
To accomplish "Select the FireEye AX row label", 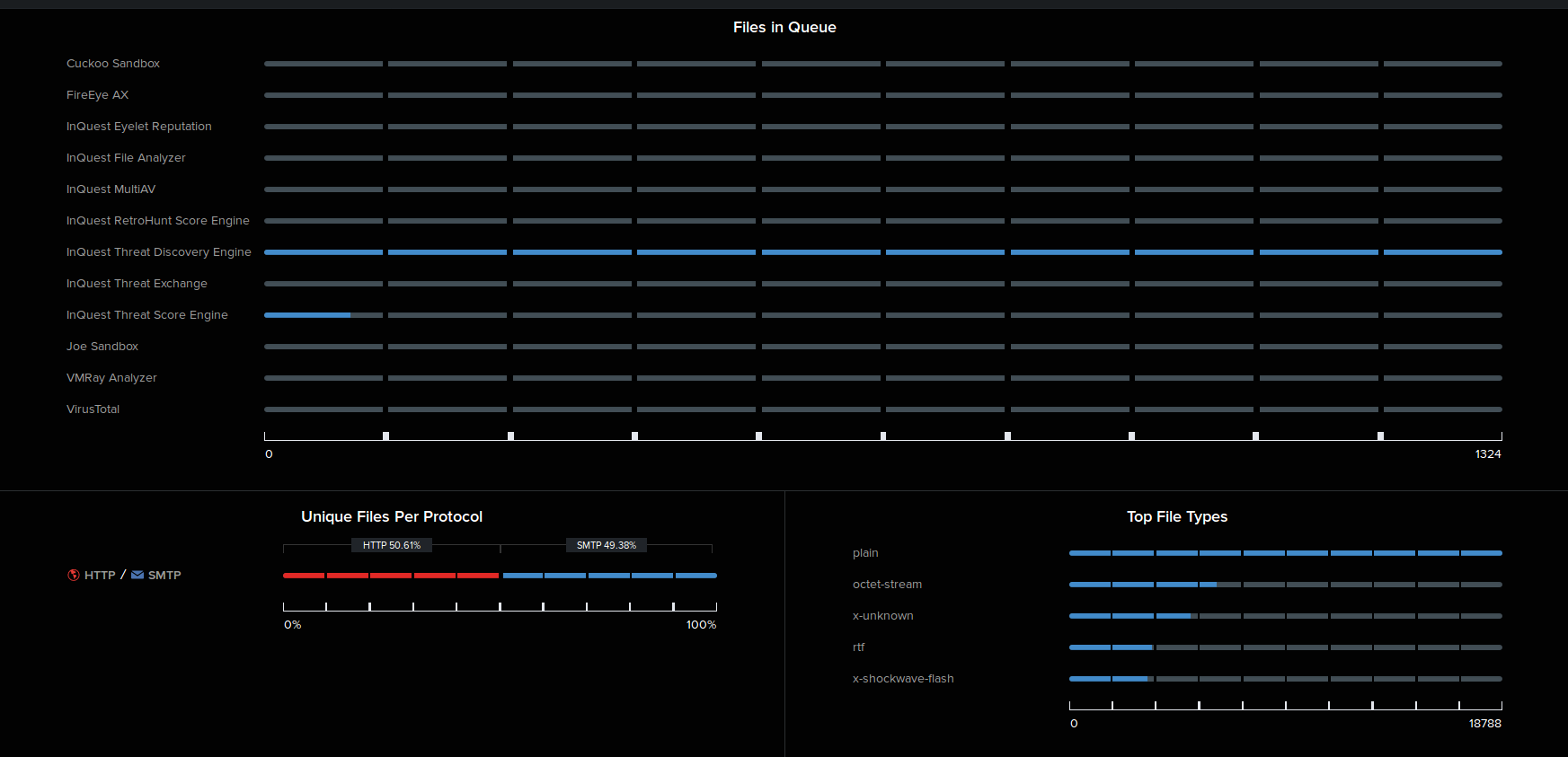I will [x=98, y=95].
